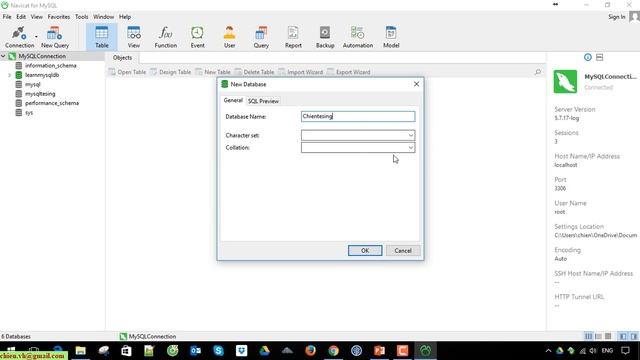Viewport: 640px width, 360px height.
Task: Open the Event toolbar icon
Action: click(x=198, y=37)
